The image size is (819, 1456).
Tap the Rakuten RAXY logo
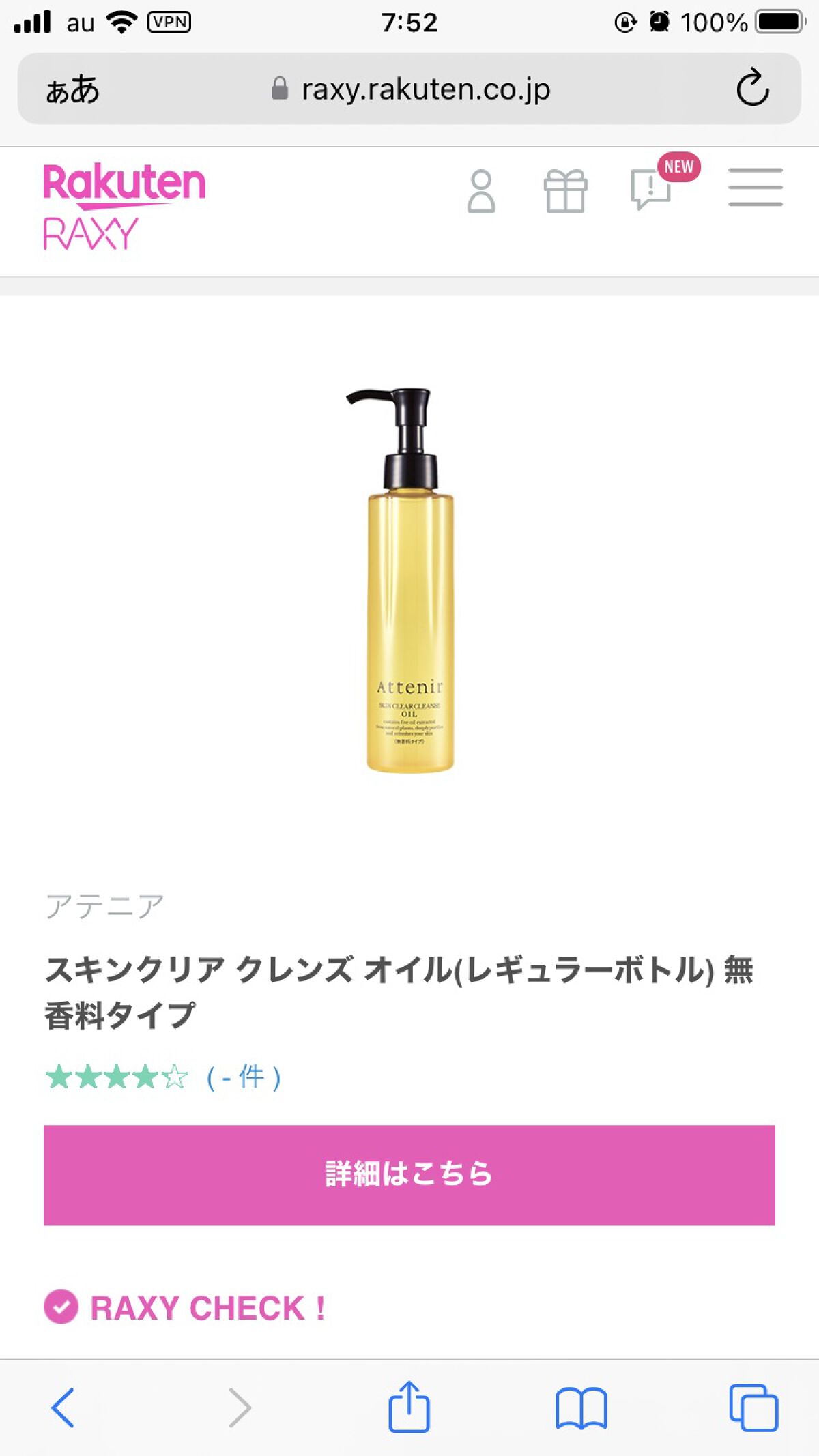124,207
